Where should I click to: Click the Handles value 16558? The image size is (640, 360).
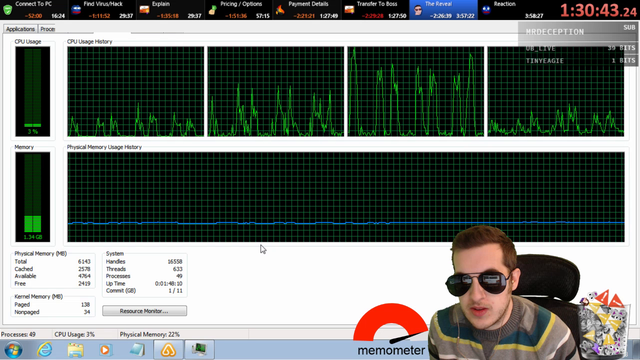[175, 262]
